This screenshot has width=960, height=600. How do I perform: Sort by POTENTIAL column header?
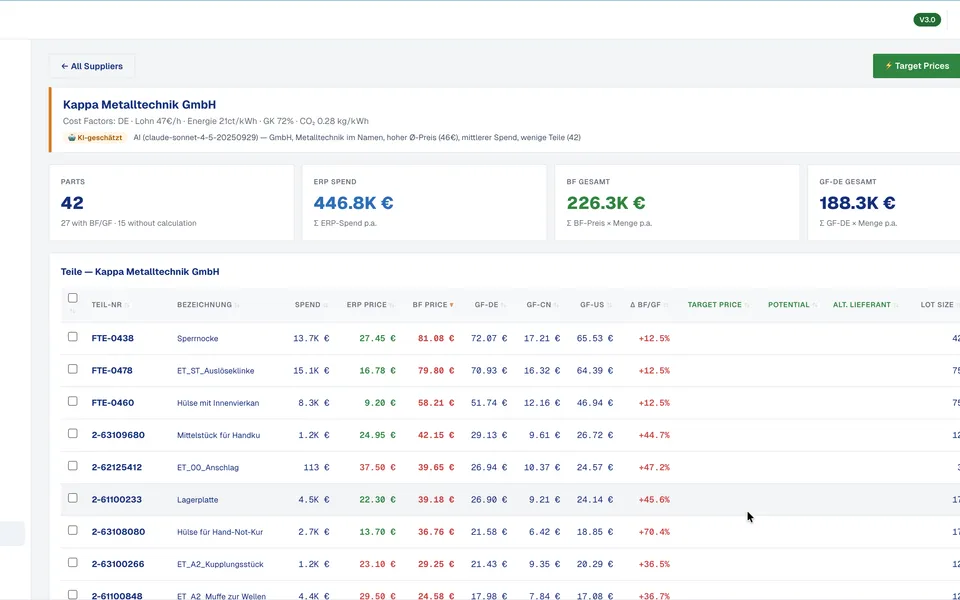coord(789,305)
